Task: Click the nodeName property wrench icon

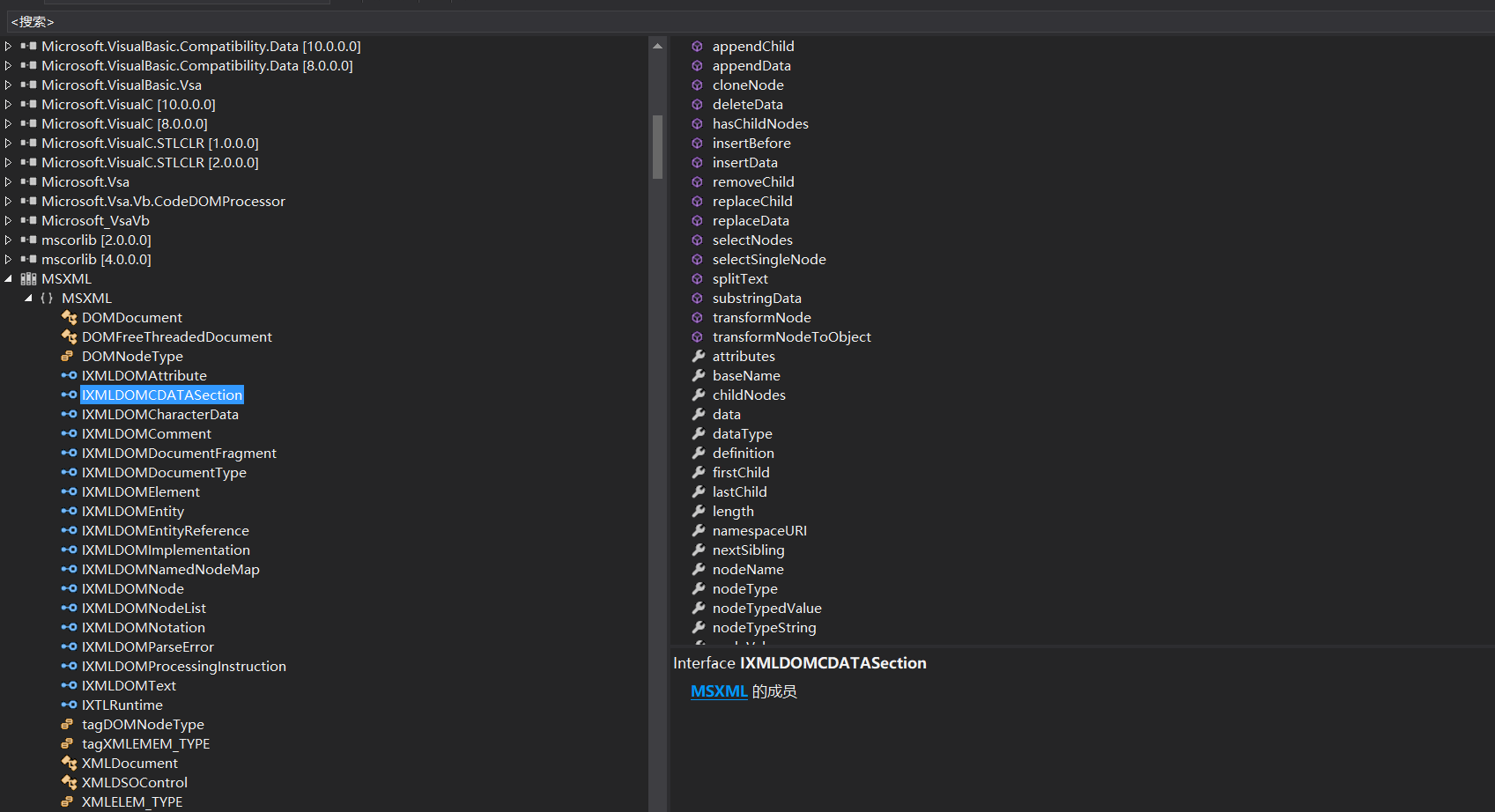Action: (x=698, y=569)
